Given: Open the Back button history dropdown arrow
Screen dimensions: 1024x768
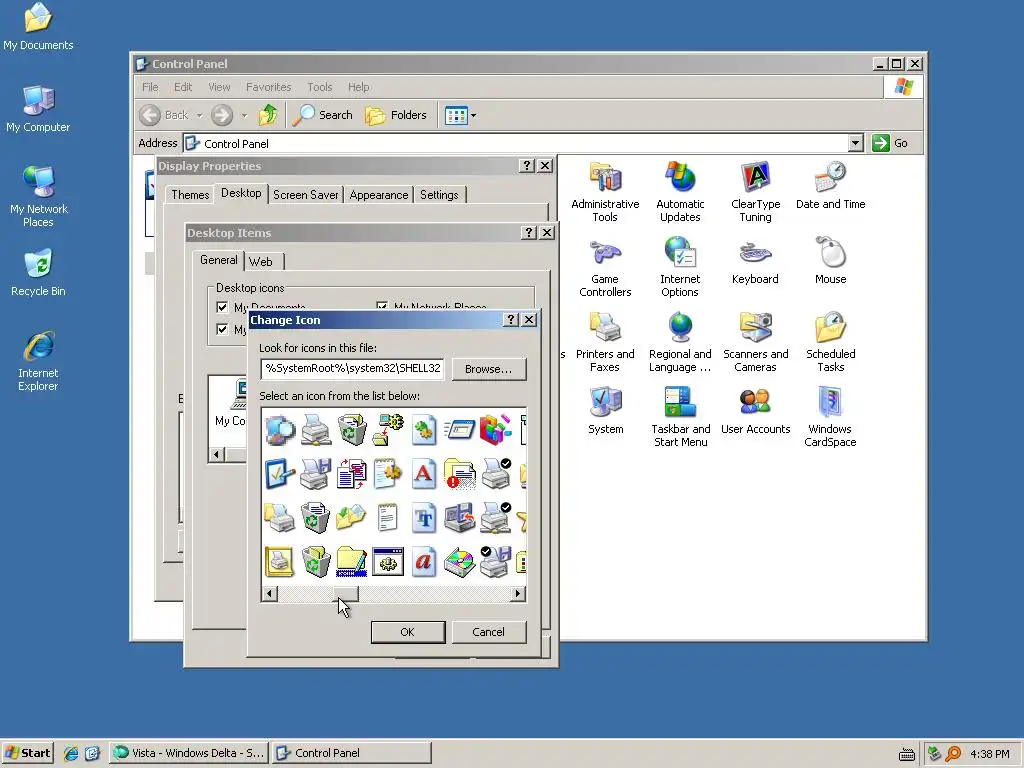Looking at the screenshot, I should pyautogui.click(x=200, y=116).
